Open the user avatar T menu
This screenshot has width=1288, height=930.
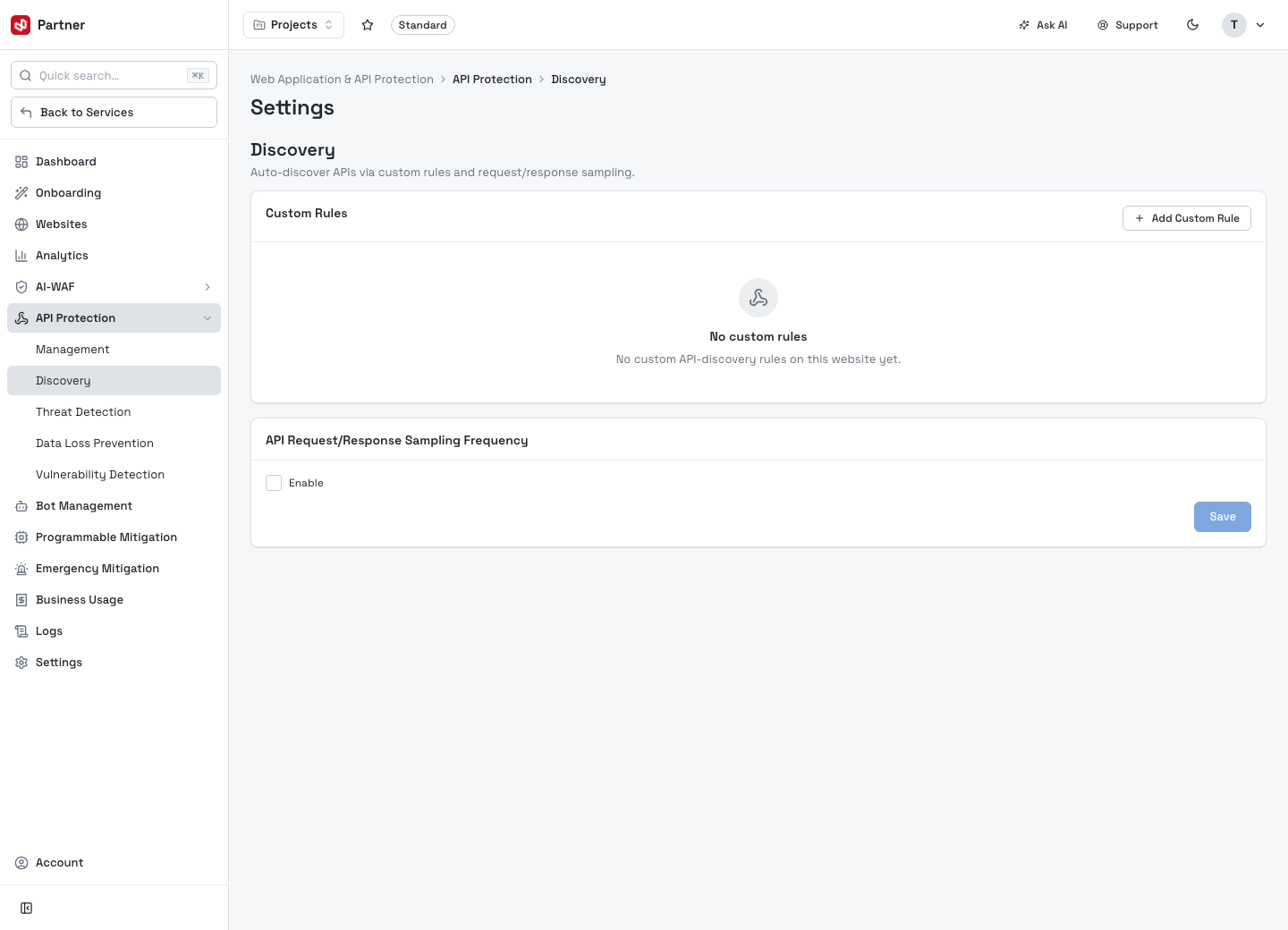(x=1234, y=25)
